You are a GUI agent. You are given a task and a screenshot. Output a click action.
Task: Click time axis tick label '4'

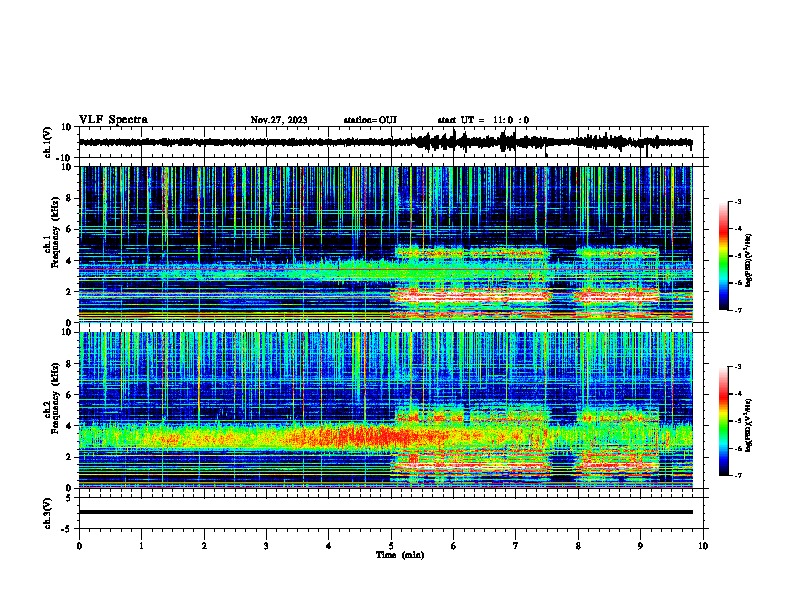(x=329, y=546)
